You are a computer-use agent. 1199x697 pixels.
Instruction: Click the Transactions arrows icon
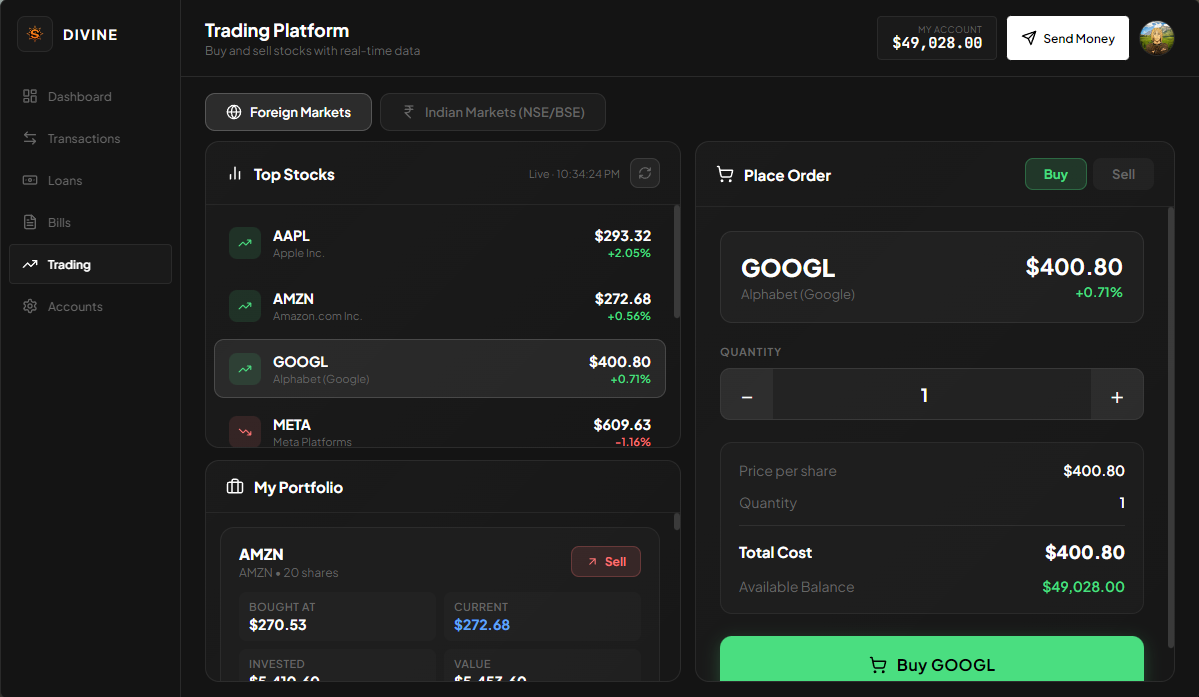tap(30, 138)
